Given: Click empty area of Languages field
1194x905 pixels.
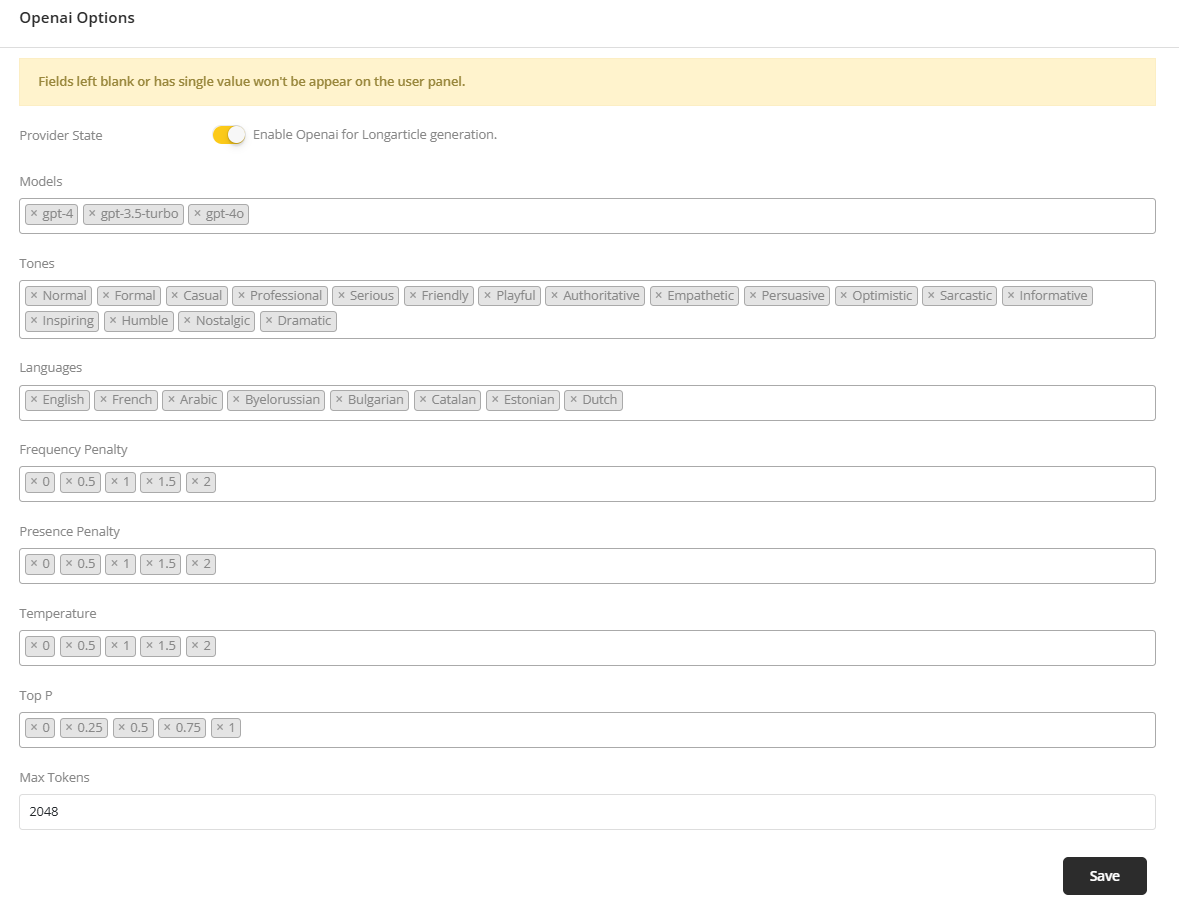Looking at the screenshot, I should click(880, 402).
